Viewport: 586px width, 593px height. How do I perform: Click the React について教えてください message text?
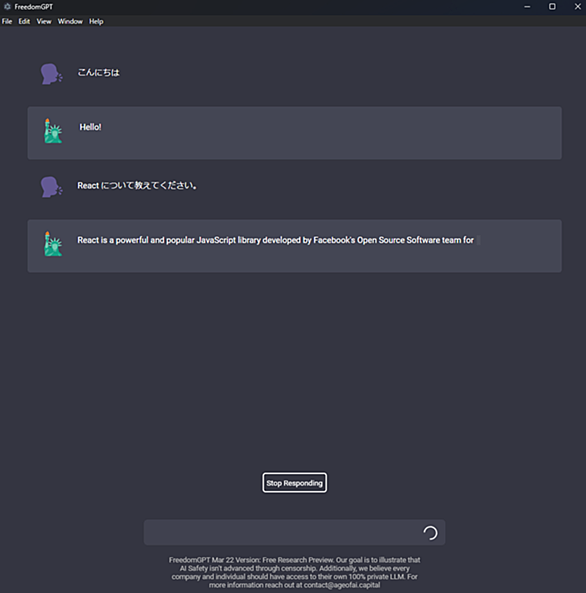[137, 186]
